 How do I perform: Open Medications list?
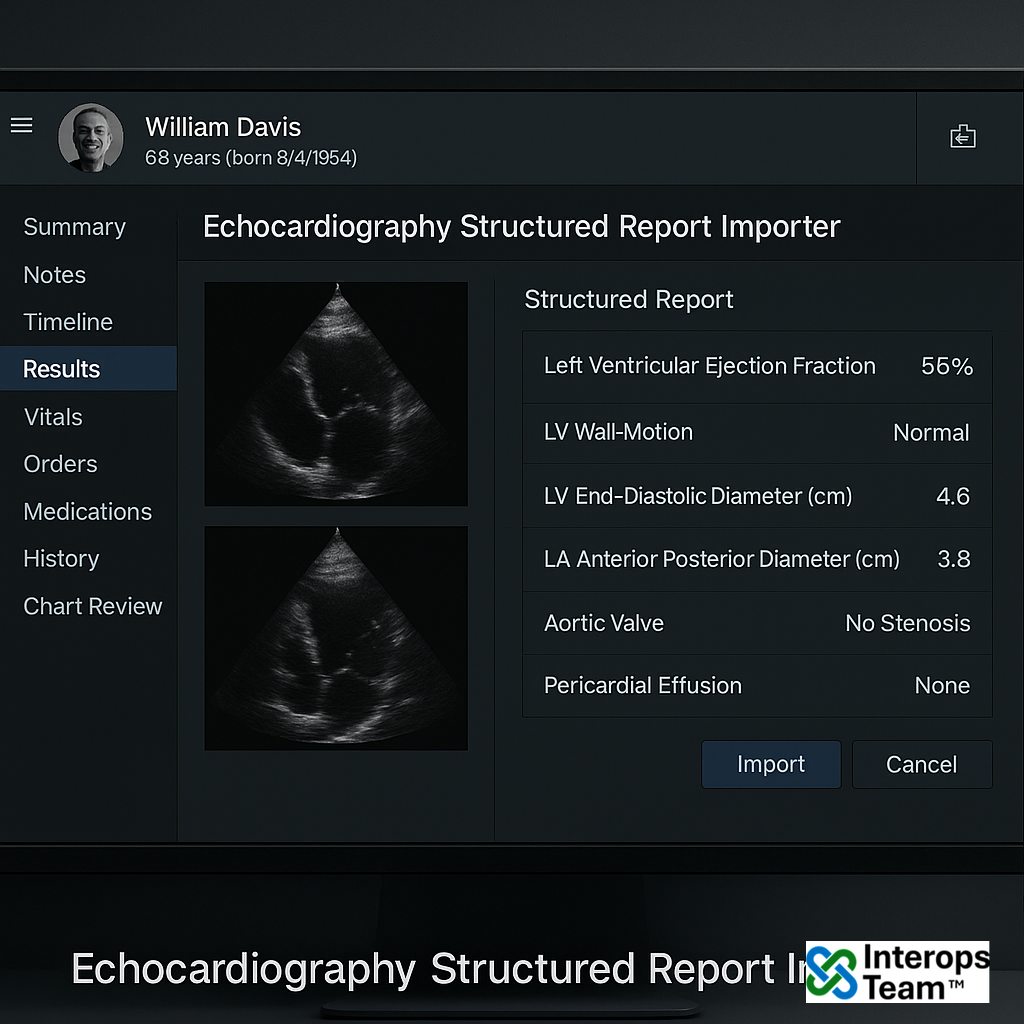pos(88,511)
